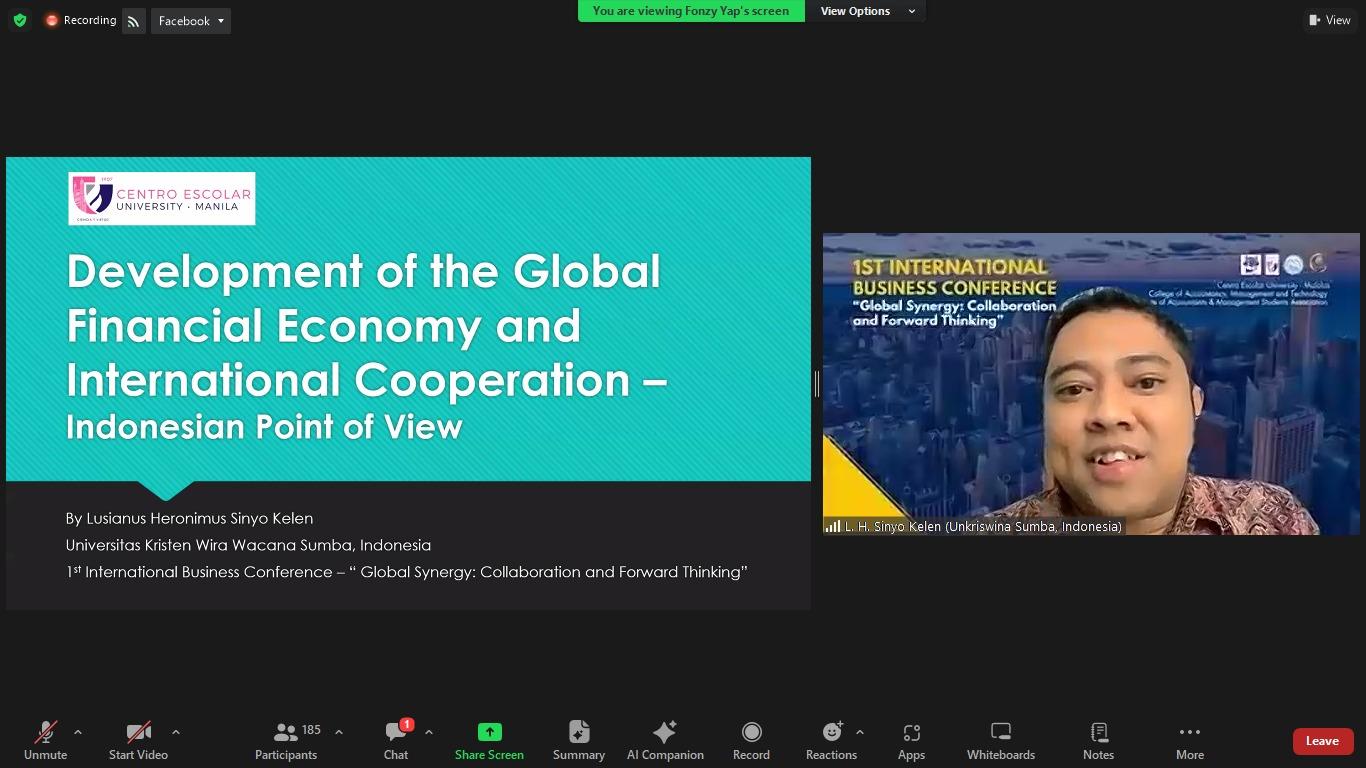The height and width of the screenshot is (768, 1366).
Task: Open the Facebook live stream dropdown
Action: (x=191, y=21)
